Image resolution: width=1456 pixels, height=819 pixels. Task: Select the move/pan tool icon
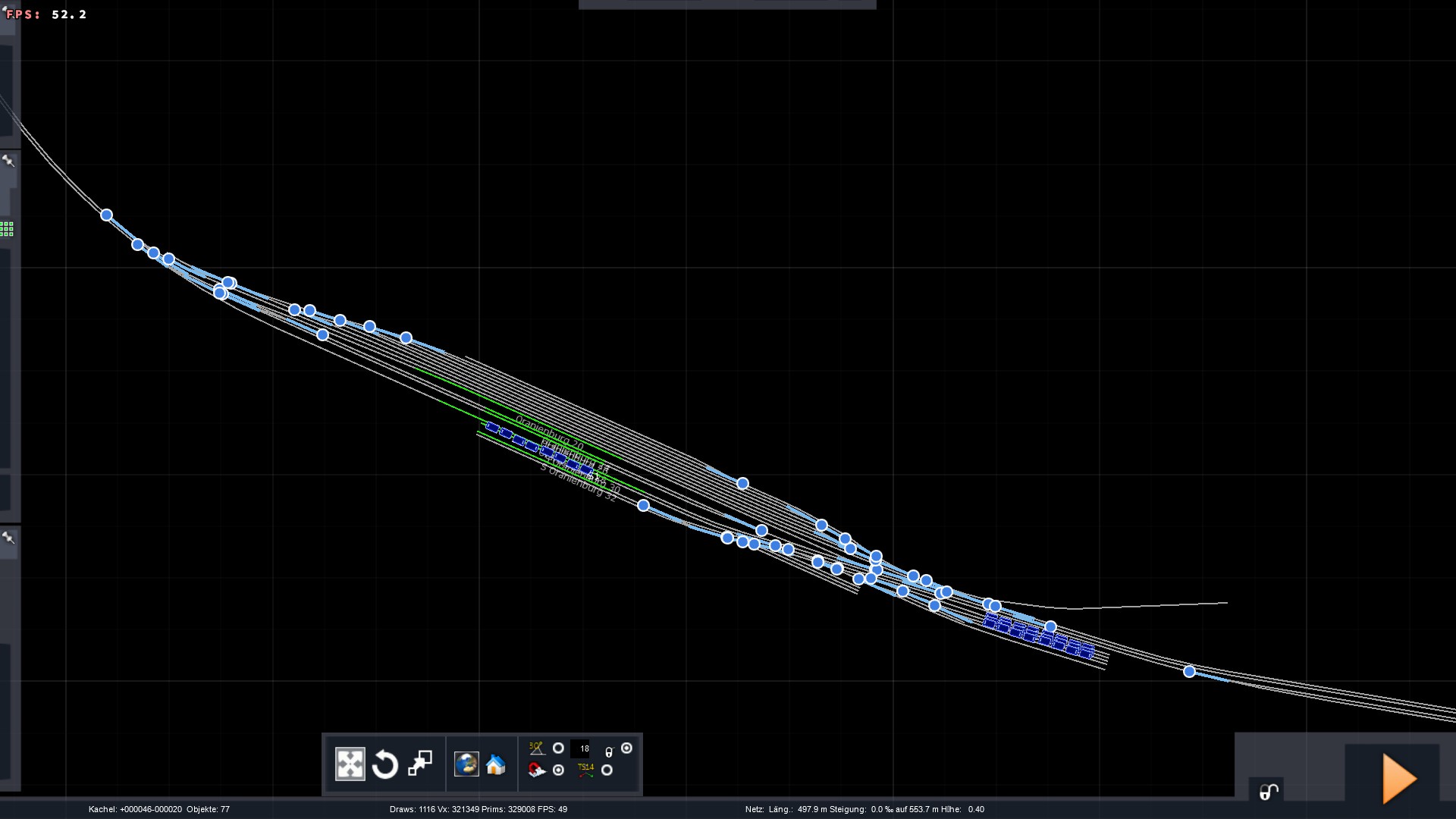(350, 764)
